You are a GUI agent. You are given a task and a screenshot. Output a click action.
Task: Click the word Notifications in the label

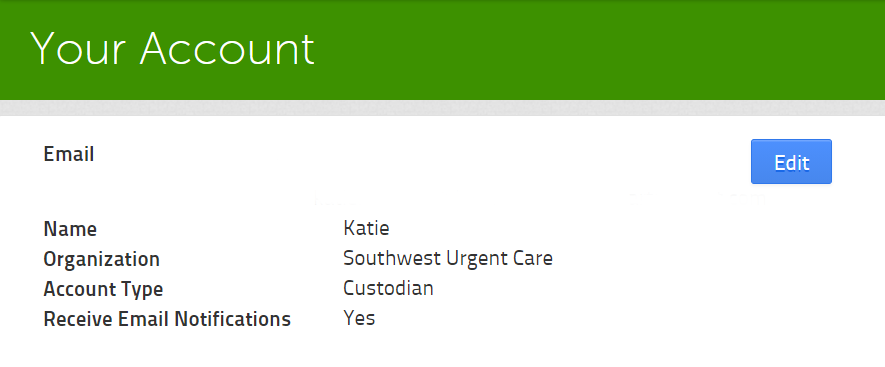point(232,320)
